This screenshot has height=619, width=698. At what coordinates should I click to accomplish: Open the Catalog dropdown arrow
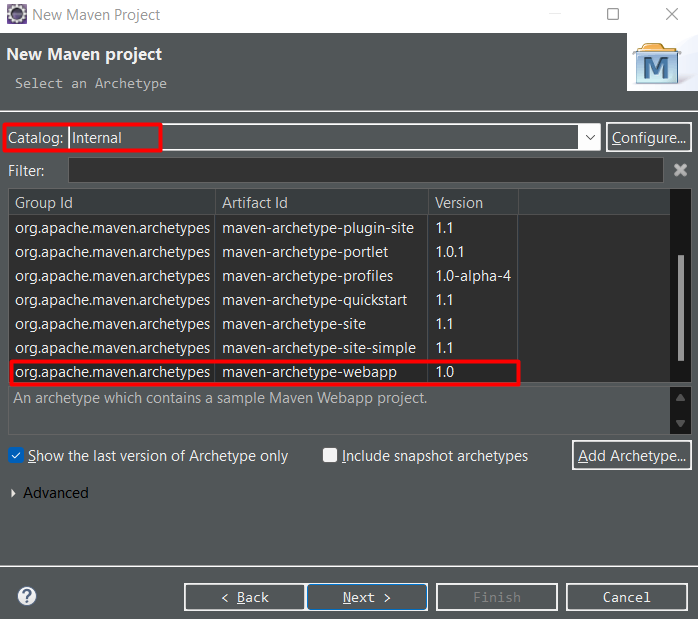coord(590,138)
